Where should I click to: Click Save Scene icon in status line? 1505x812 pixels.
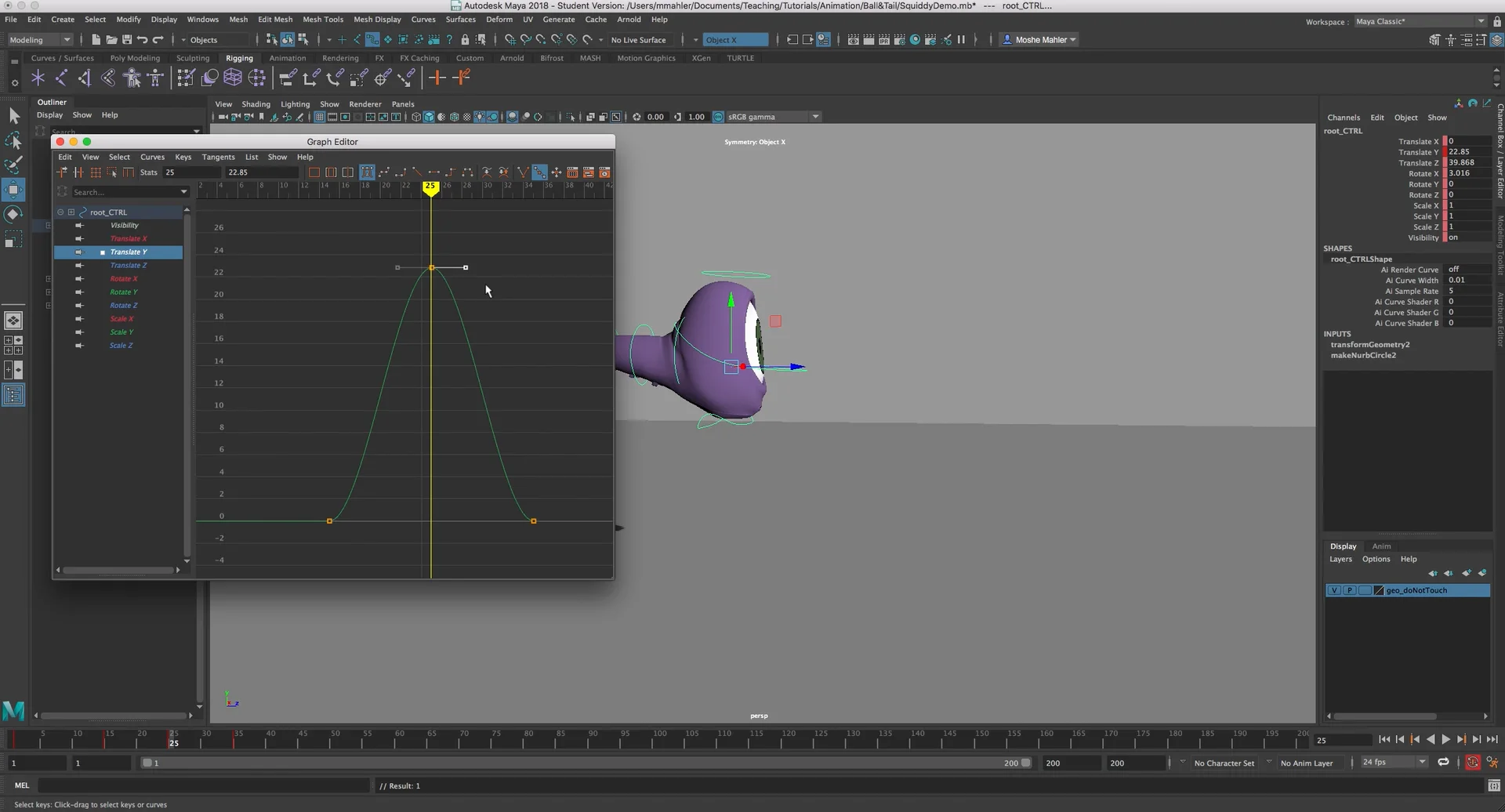[127, 40]
